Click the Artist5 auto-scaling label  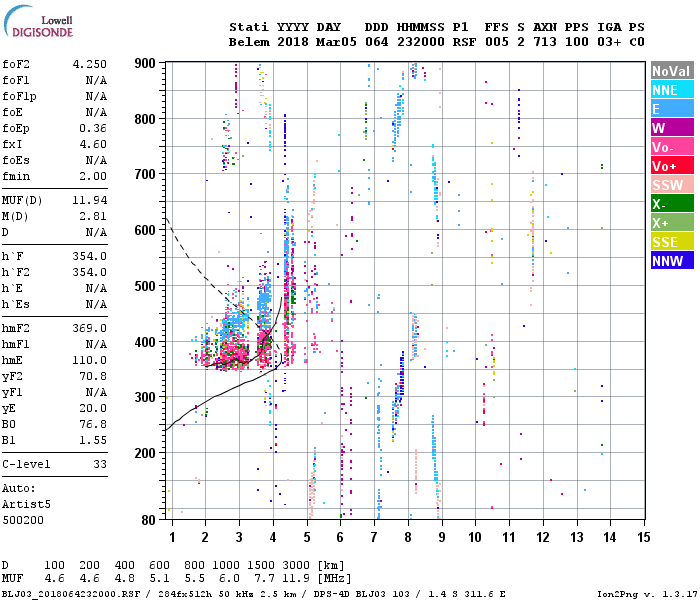26,504
